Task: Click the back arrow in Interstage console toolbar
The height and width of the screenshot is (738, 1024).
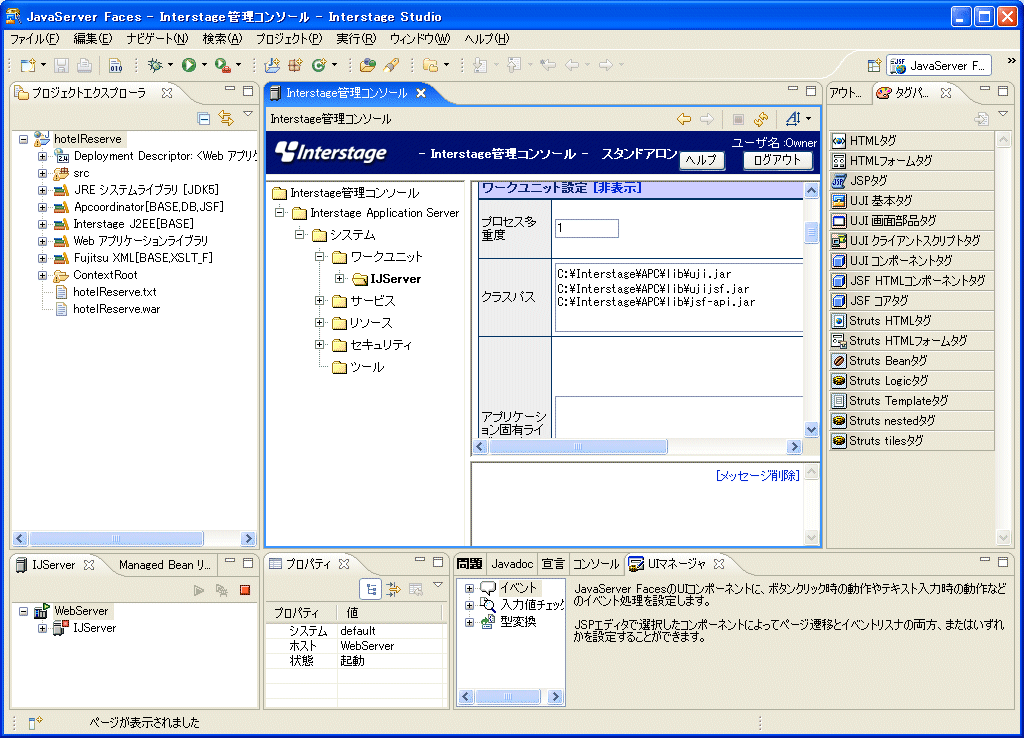Action: click(684, 119)
